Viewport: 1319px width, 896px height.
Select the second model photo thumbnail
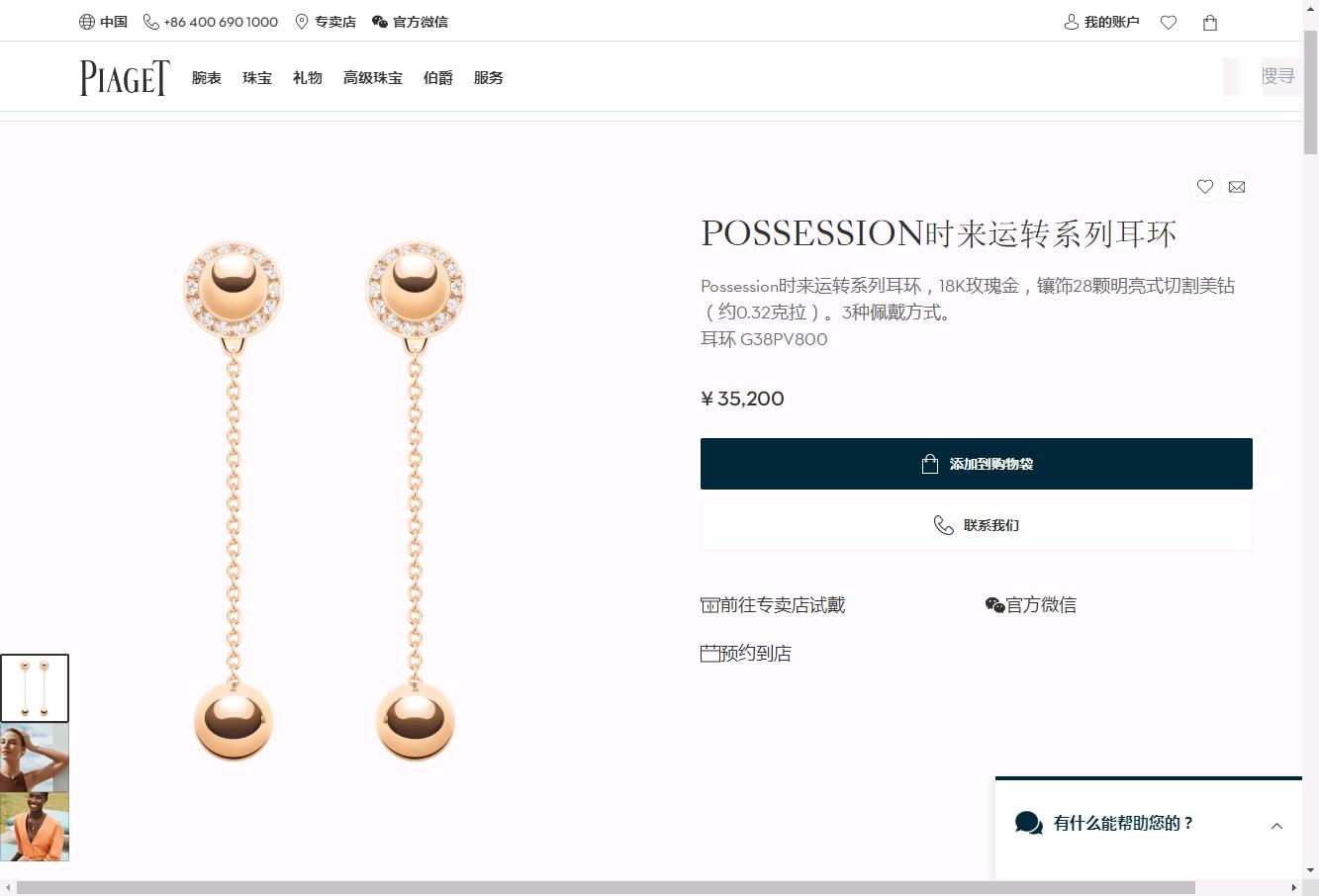tap(35, 827)
